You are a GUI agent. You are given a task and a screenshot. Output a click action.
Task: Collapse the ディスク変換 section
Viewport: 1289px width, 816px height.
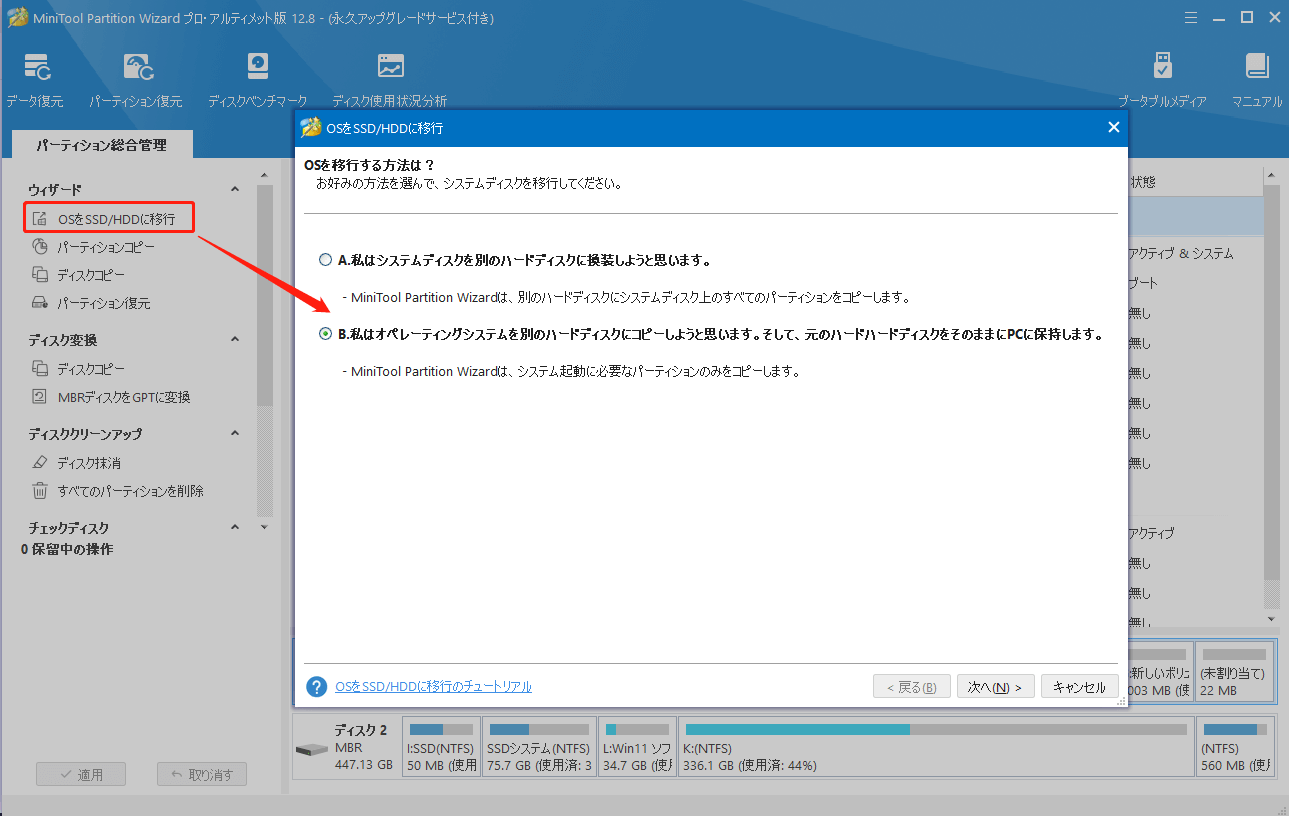[235, 340]
